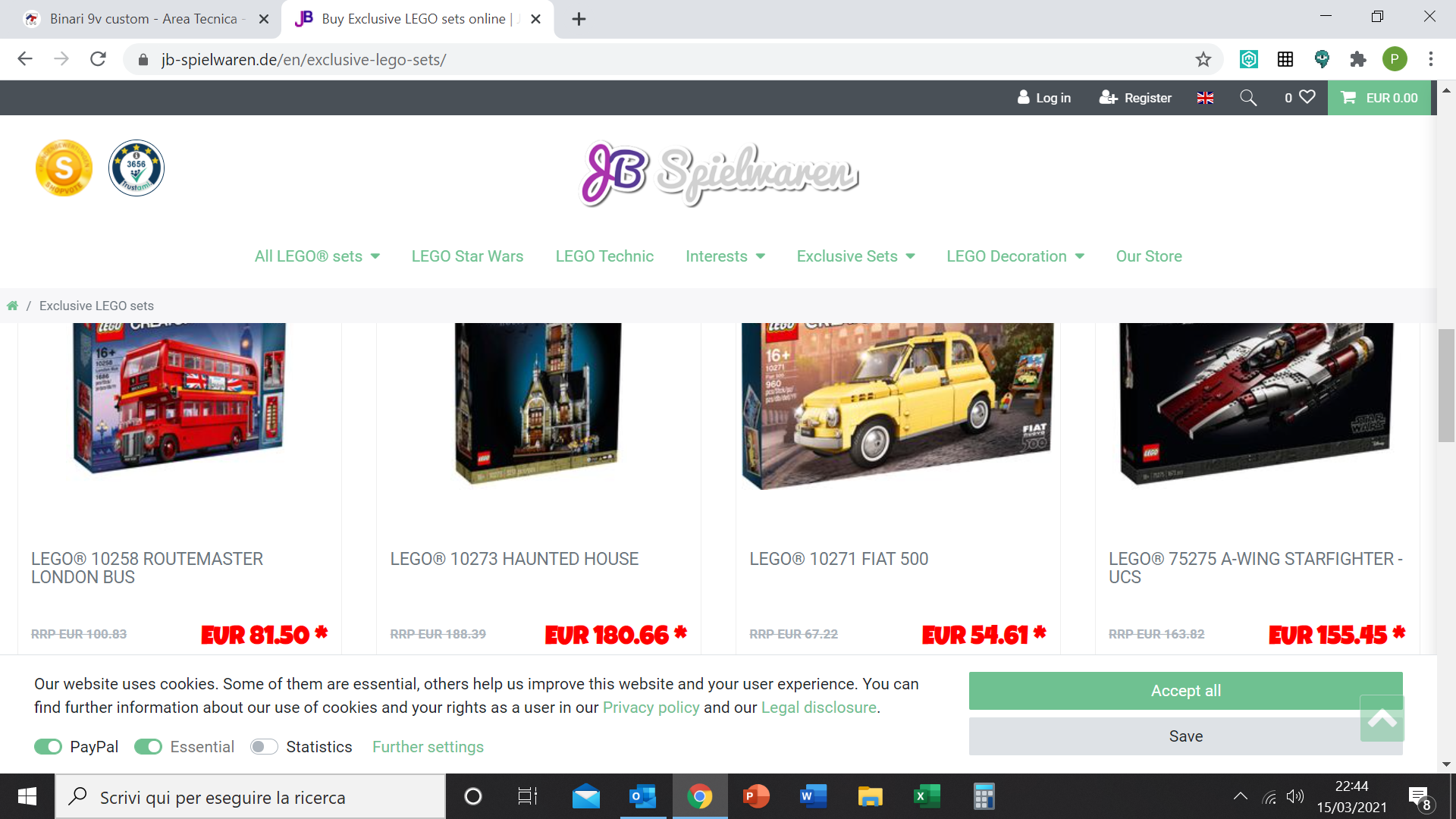
Task: Enable the Statistics cookie switch
Action: point(265,747)
